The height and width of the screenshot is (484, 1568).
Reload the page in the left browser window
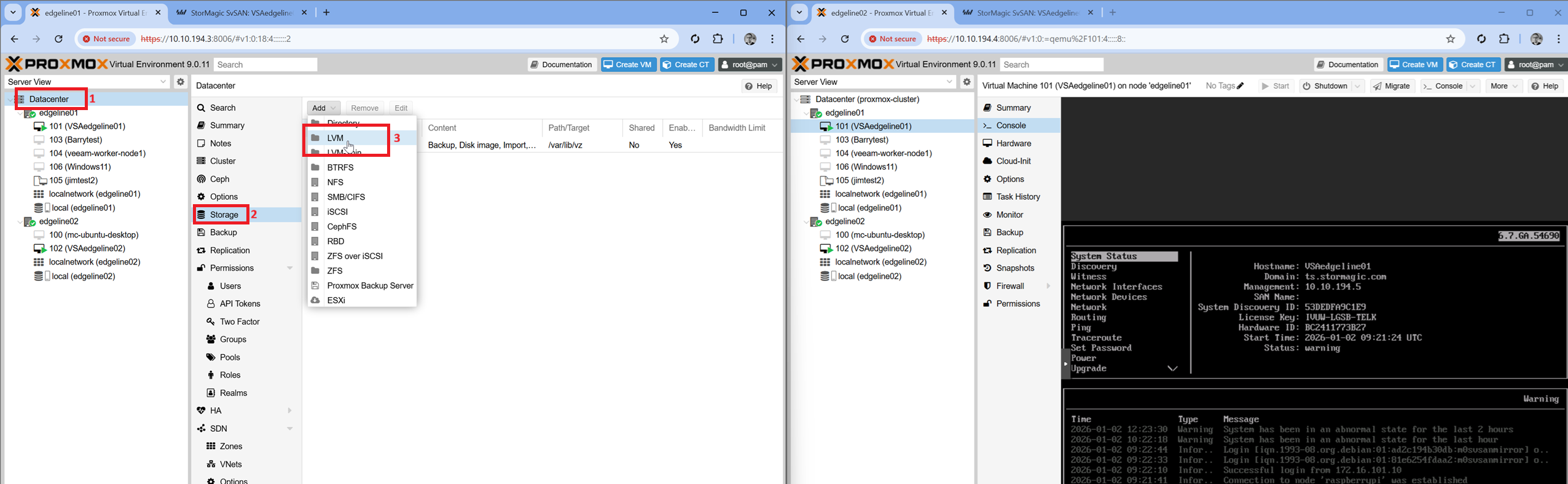point(58,39)
